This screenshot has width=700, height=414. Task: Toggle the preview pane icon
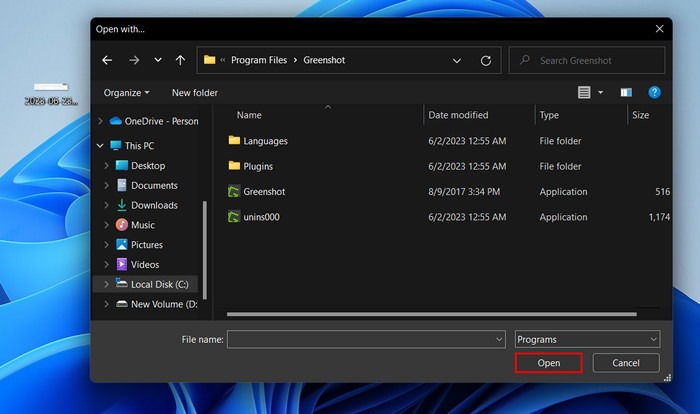point(626,92)
